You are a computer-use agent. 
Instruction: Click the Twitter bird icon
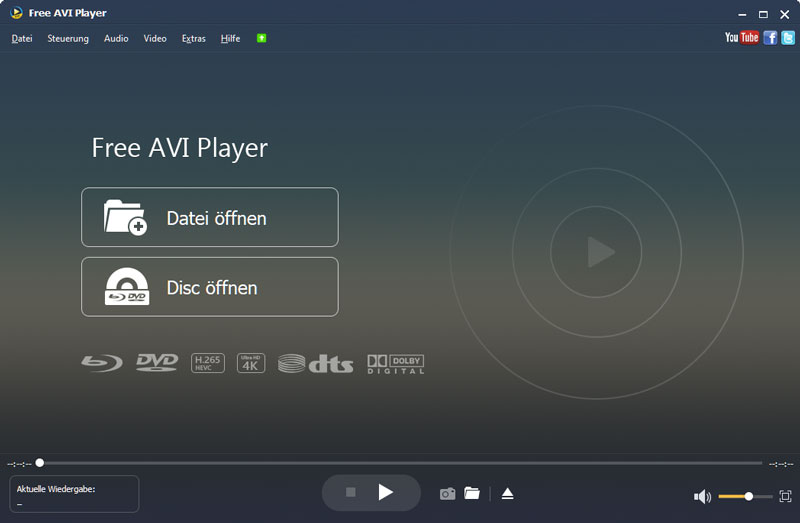pos(787,38)
